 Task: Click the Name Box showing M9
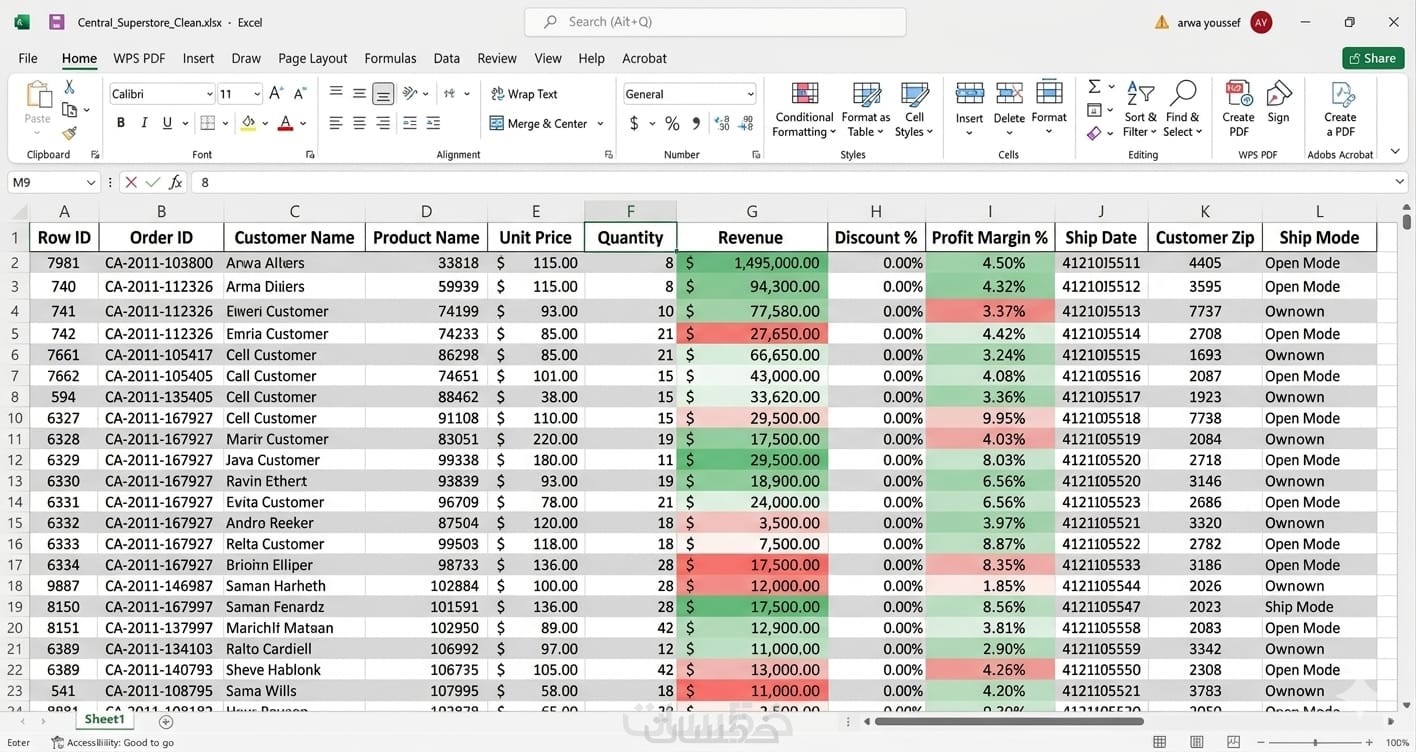point(45,182)
